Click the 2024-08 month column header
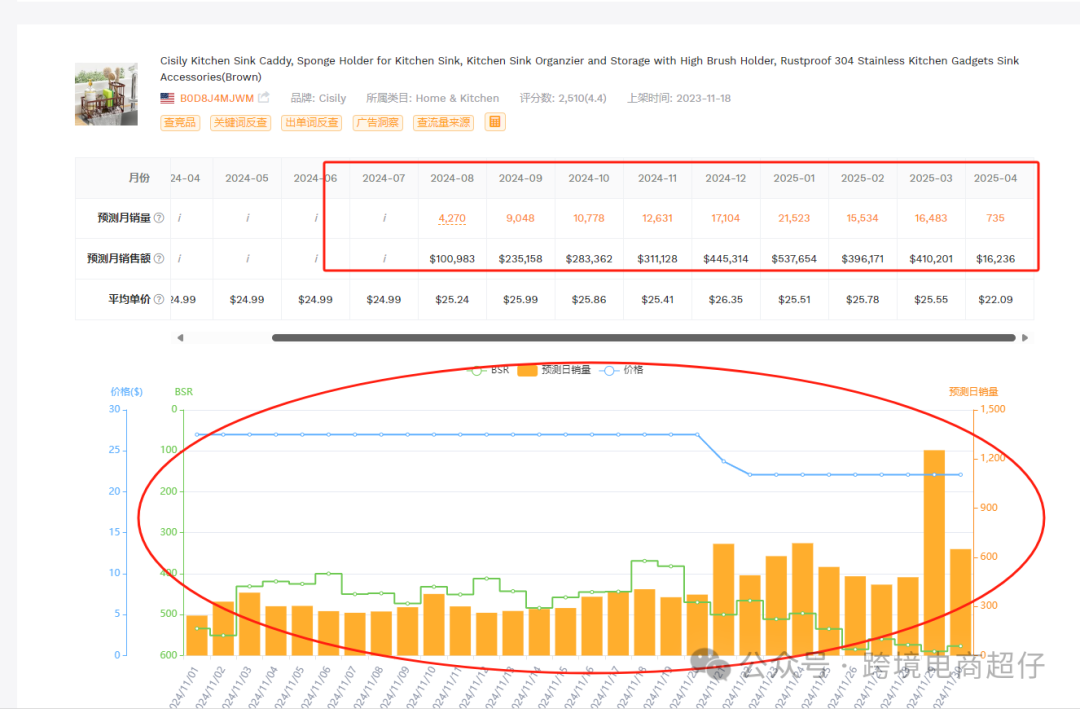 point(452,178)
